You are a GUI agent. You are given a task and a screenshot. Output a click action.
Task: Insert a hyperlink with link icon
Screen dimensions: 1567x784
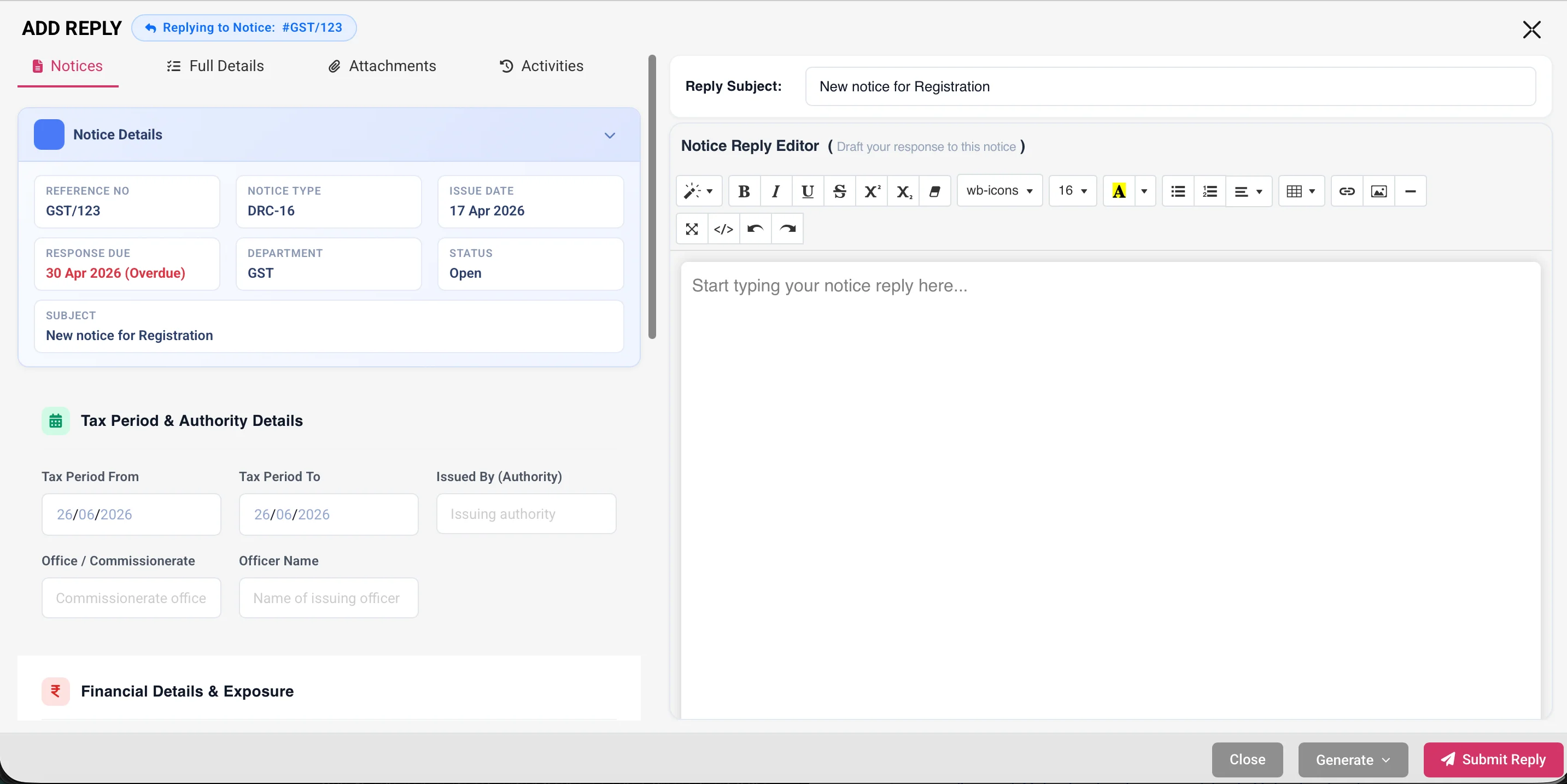[1347, 191]
